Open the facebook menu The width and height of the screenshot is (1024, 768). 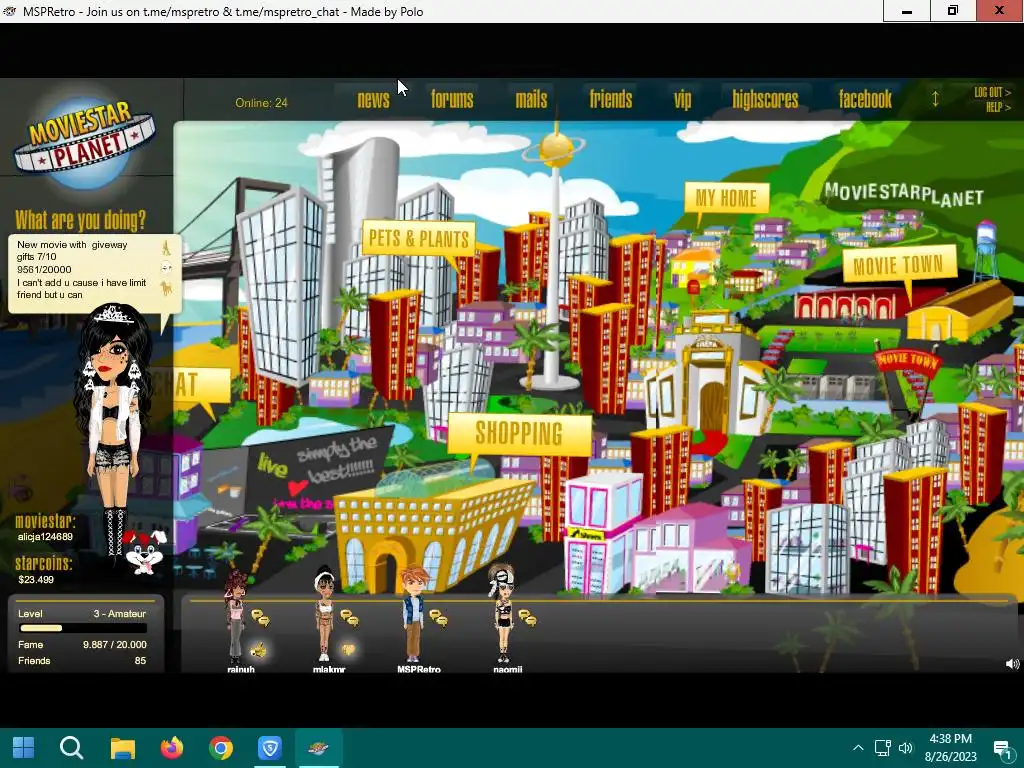tap(865, 99)
